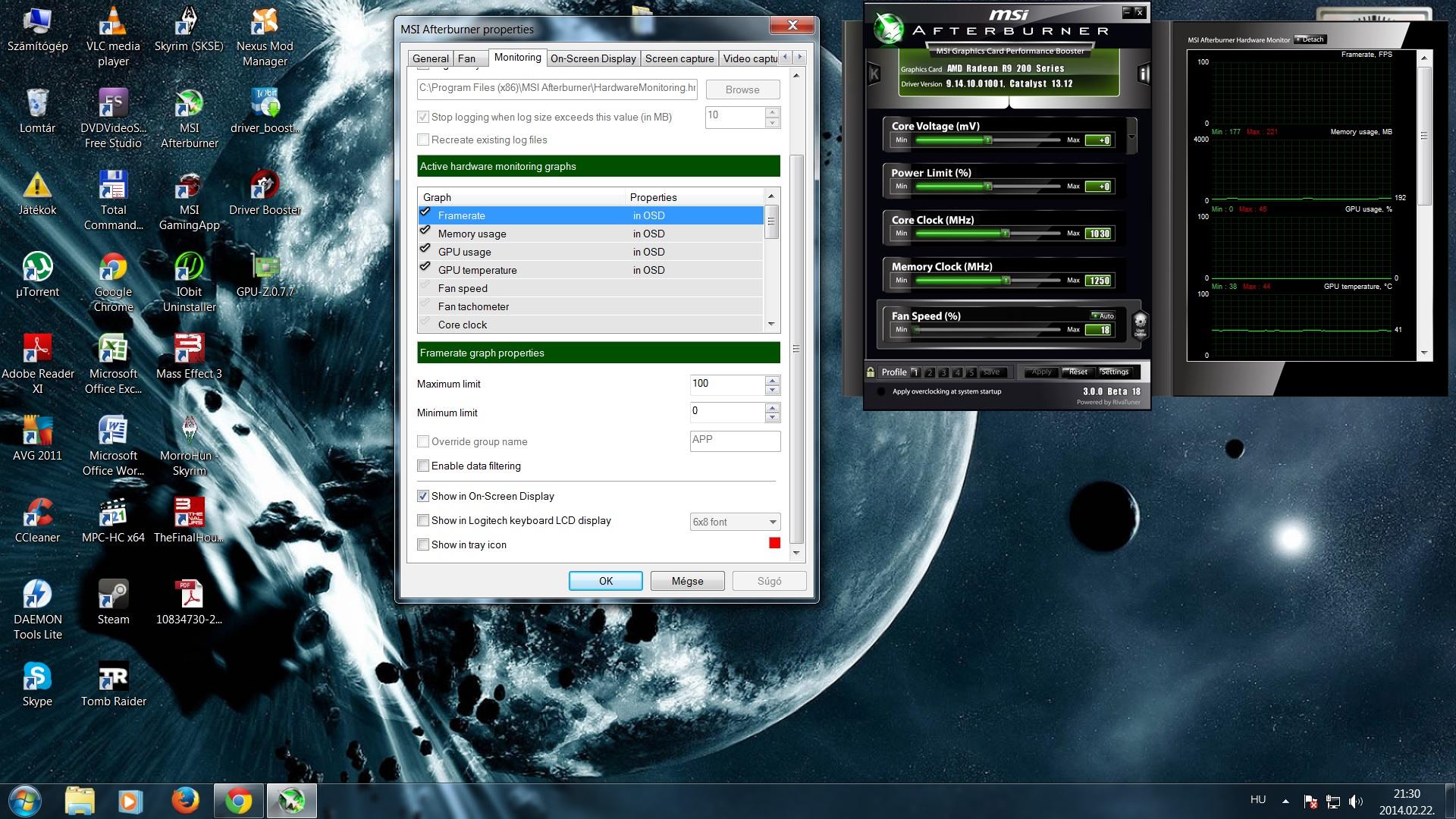
Task: Open GPU-Z.0.7.7 desktop icon
Action: (265, 275)
